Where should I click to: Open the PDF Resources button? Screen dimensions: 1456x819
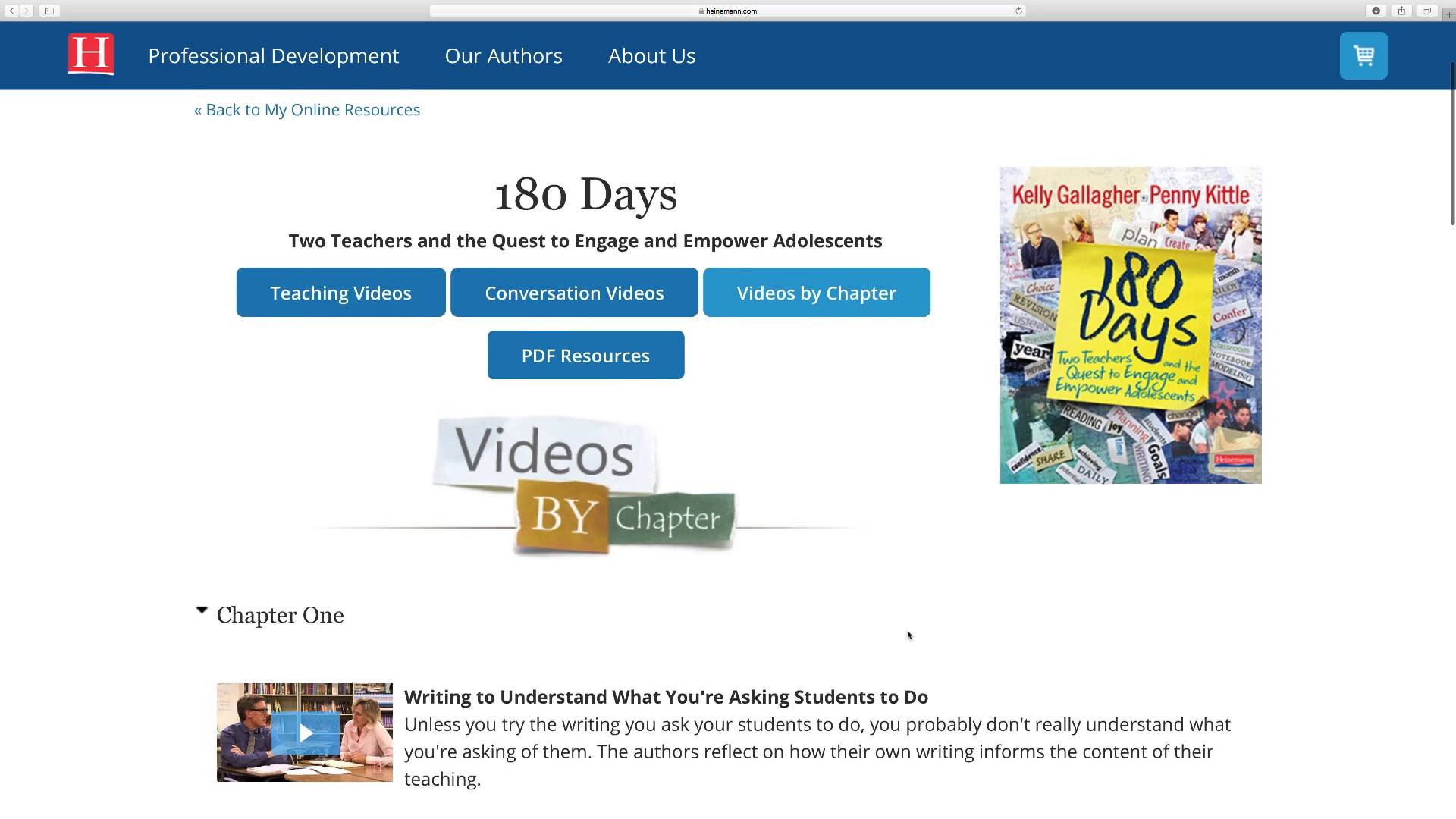pyautogui.click(x=585, y=355)
